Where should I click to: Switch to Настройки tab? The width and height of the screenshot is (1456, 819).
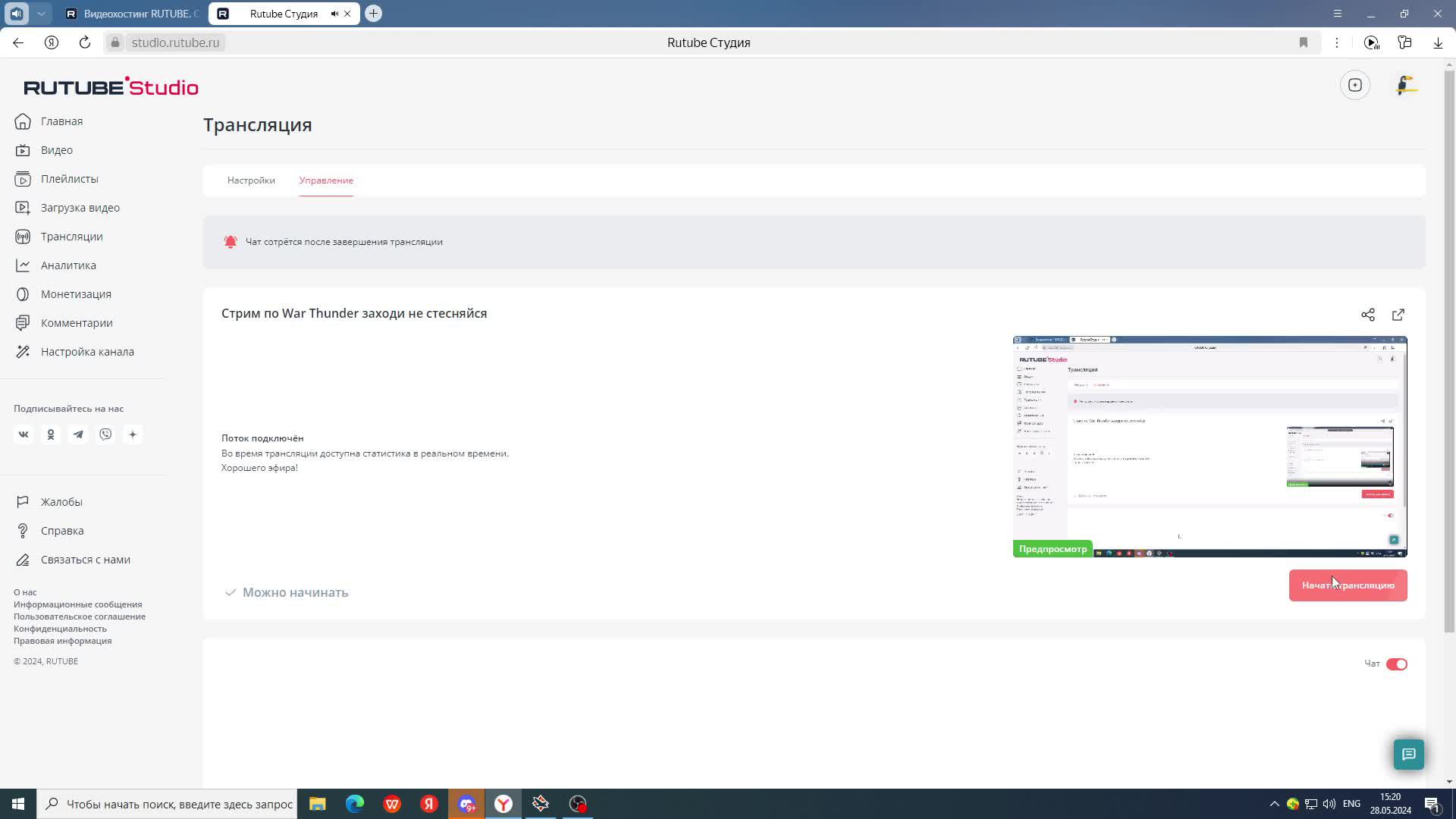(251, 180)
